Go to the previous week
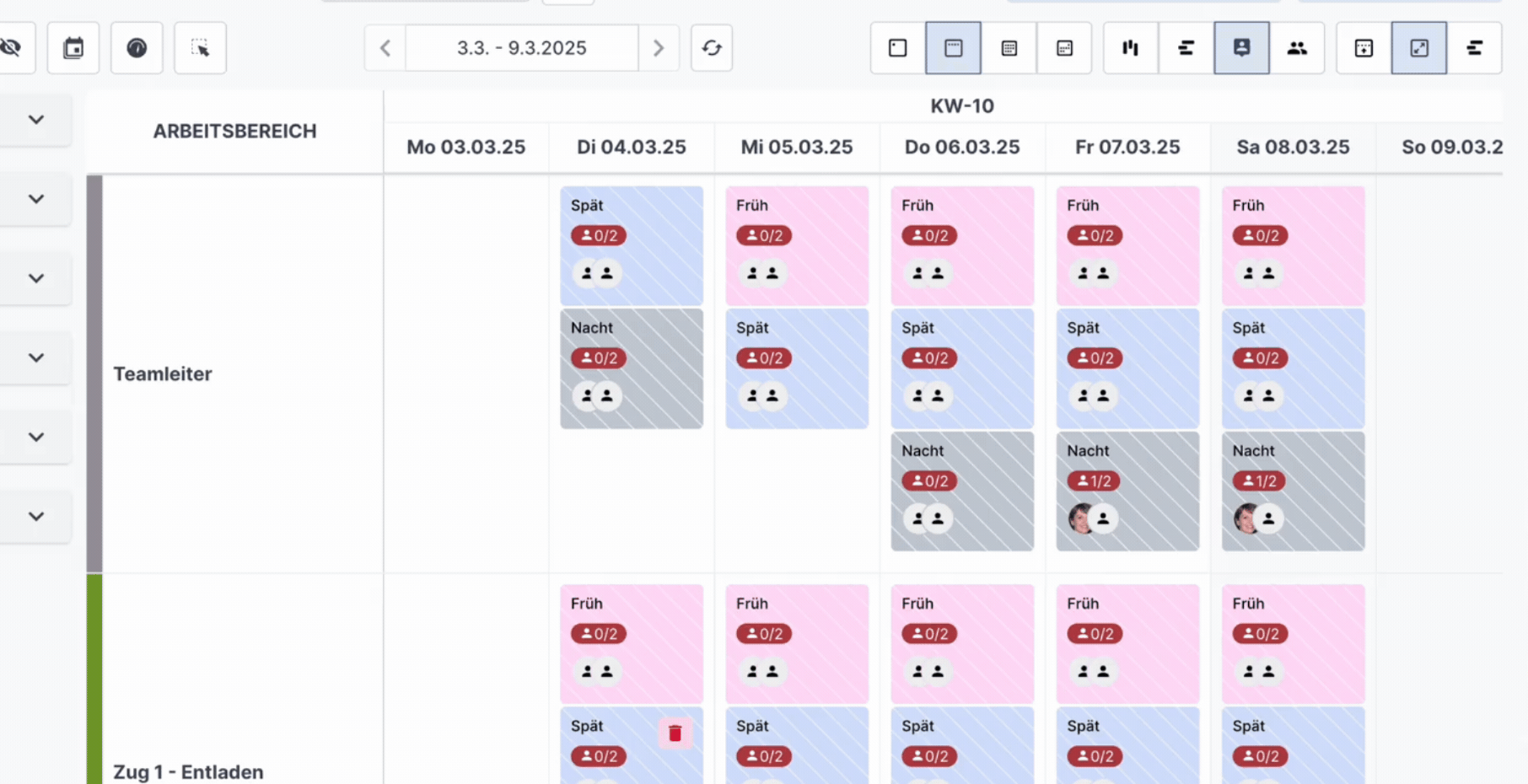This screenshot has height=784, width=1528. (x=385, y=48)
